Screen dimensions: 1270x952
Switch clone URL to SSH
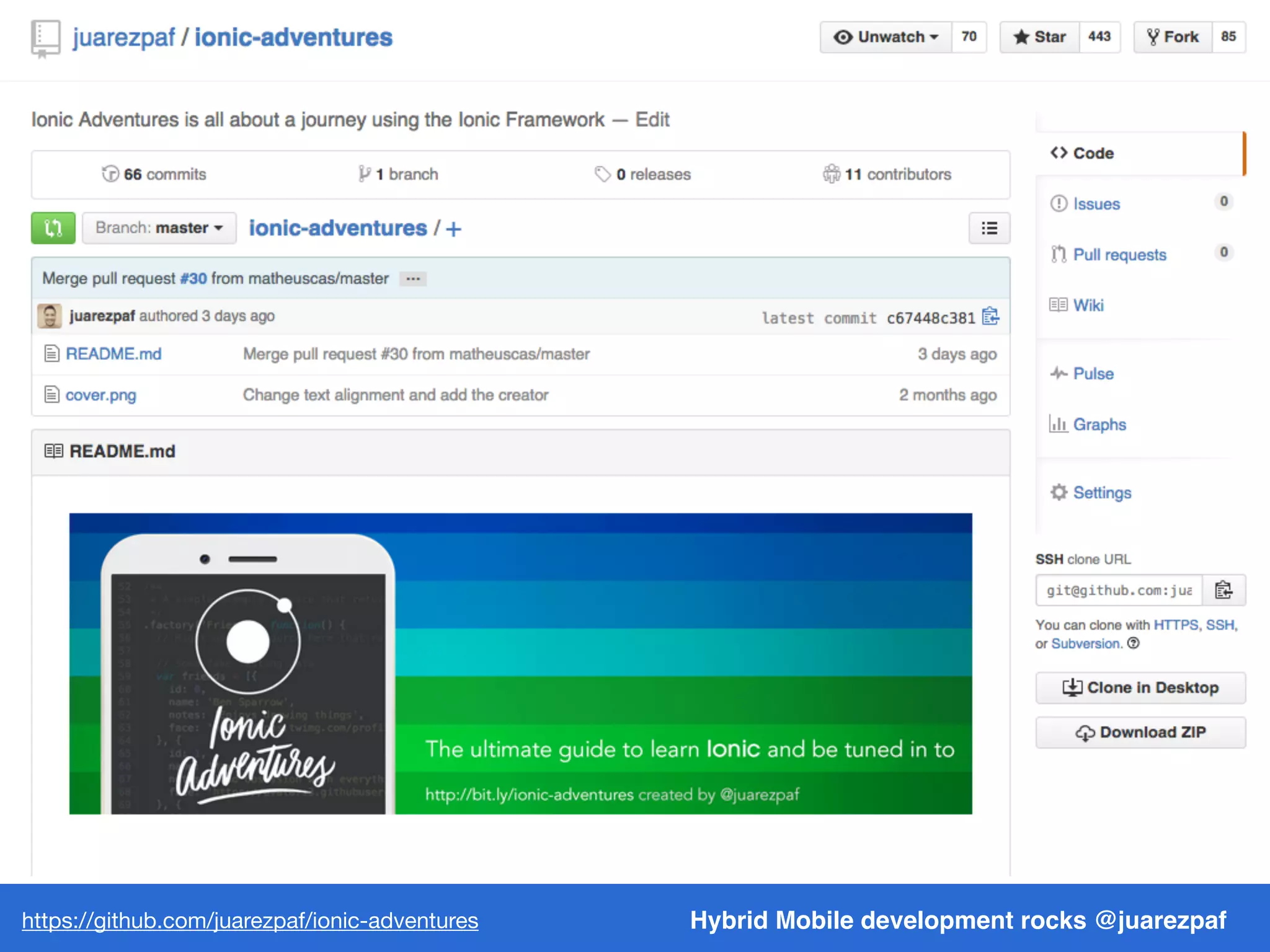click(x=1220, y=625)
